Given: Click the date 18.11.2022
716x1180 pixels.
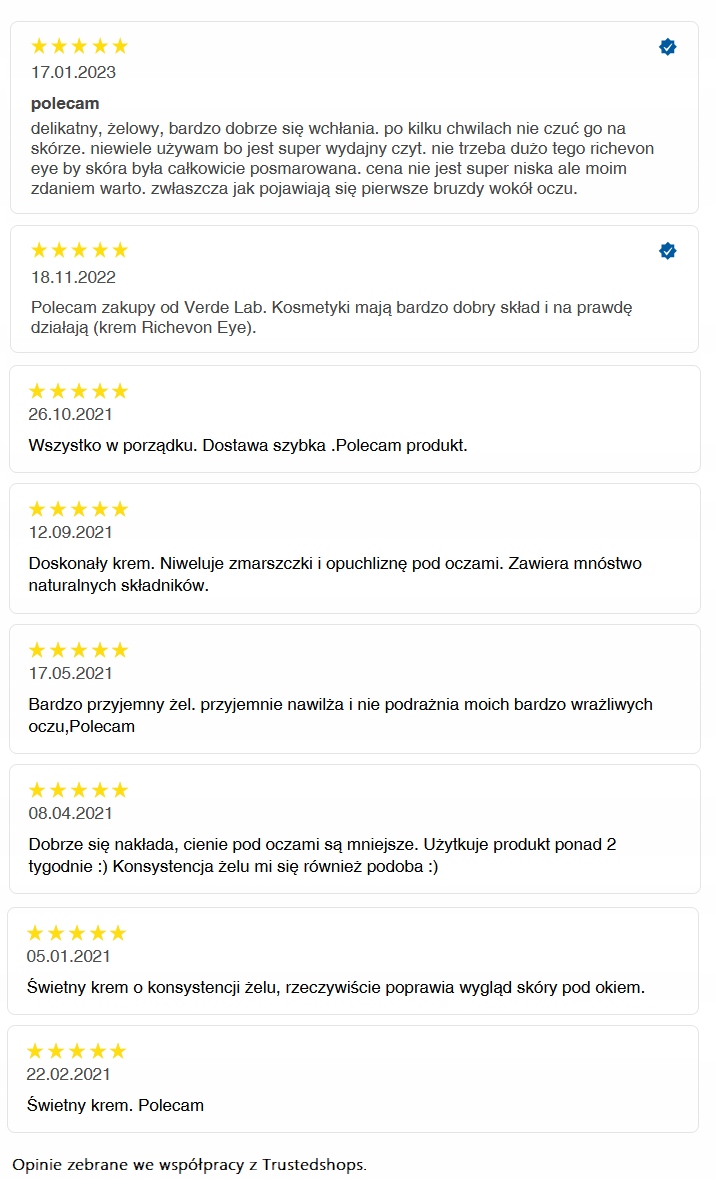Looking at the screenshot, I should click(x=73, y=277).
